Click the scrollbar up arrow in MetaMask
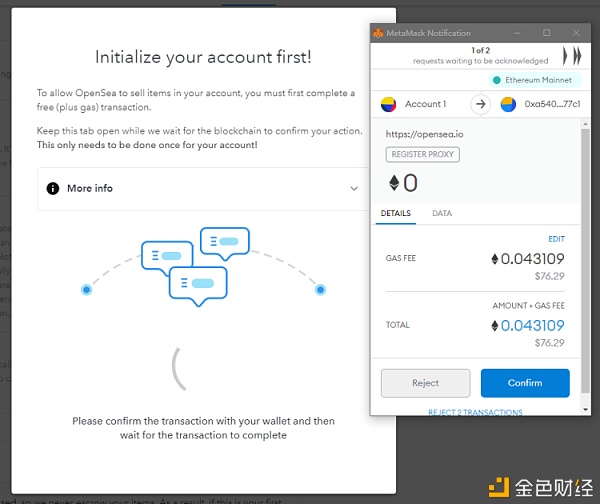 [x=585, y=124]
